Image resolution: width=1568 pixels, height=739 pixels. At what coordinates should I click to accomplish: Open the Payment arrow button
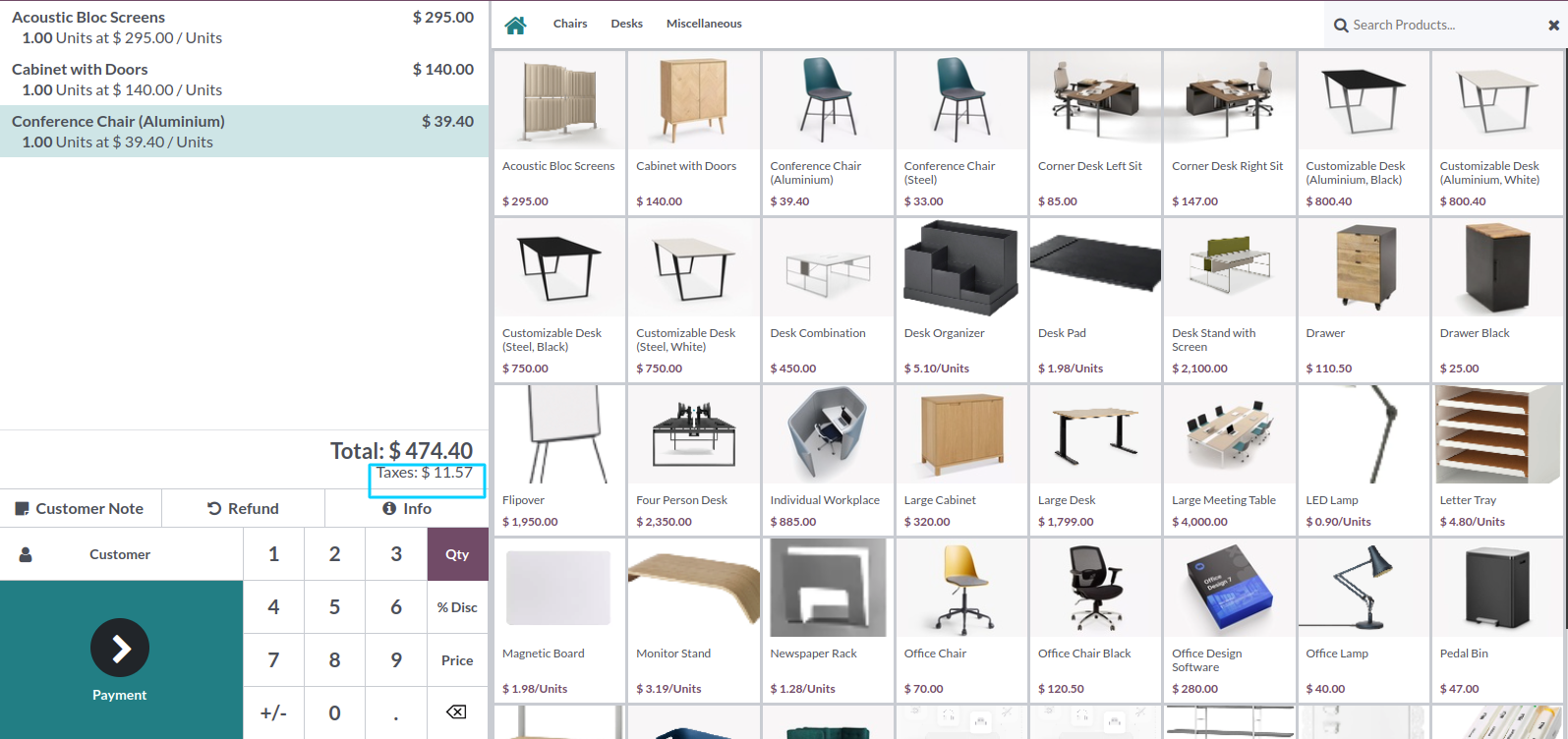[x=120, y=649]
